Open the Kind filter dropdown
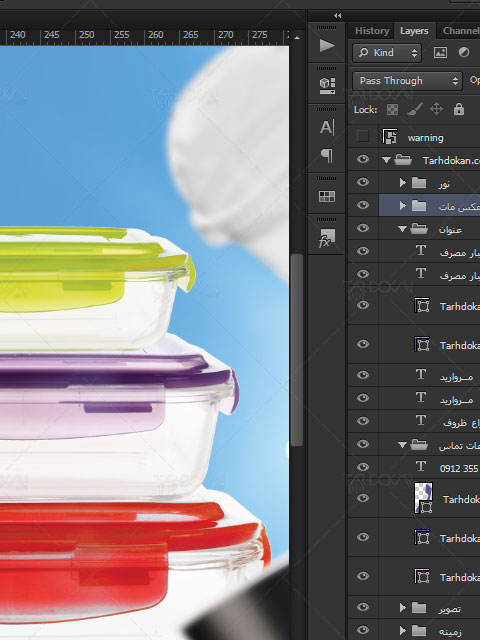The width and height of the screenshot is (480, 640). coord(387,53)
